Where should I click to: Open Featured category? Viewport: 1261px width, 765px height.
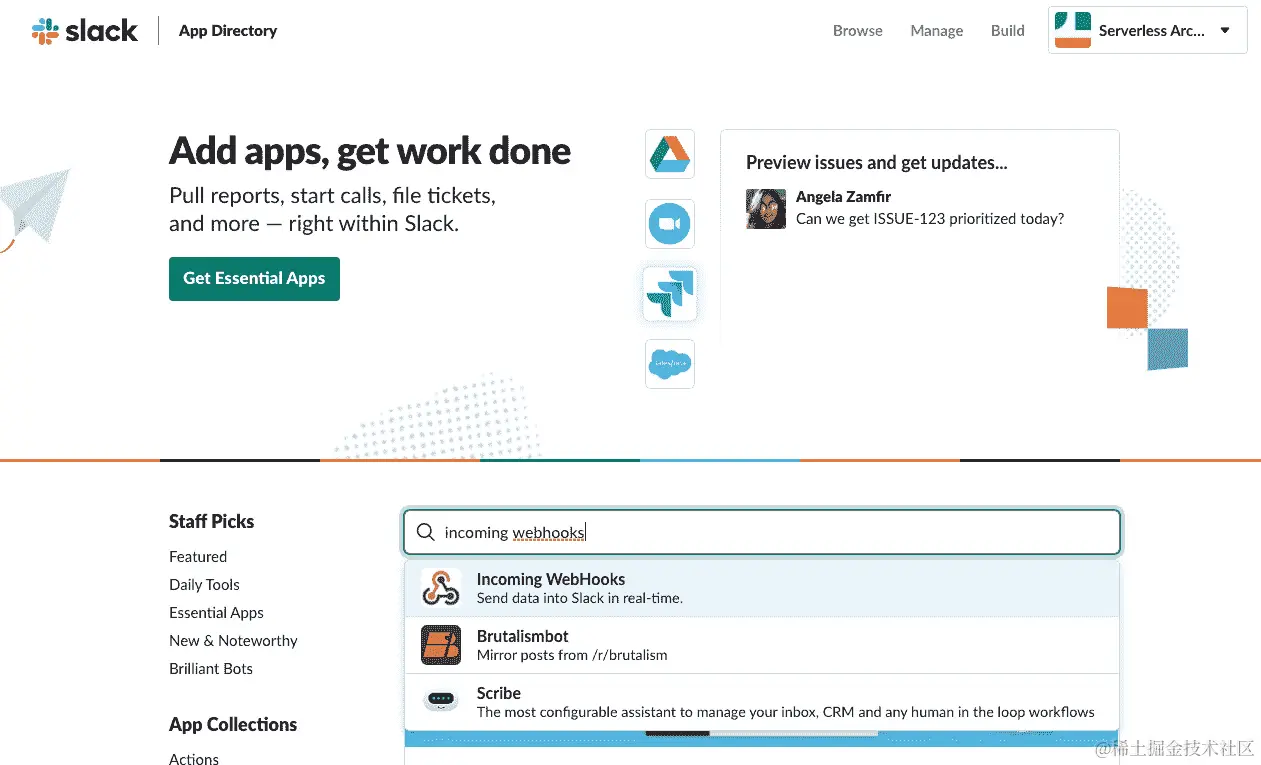pyautogui.click(x=198, y=557)
